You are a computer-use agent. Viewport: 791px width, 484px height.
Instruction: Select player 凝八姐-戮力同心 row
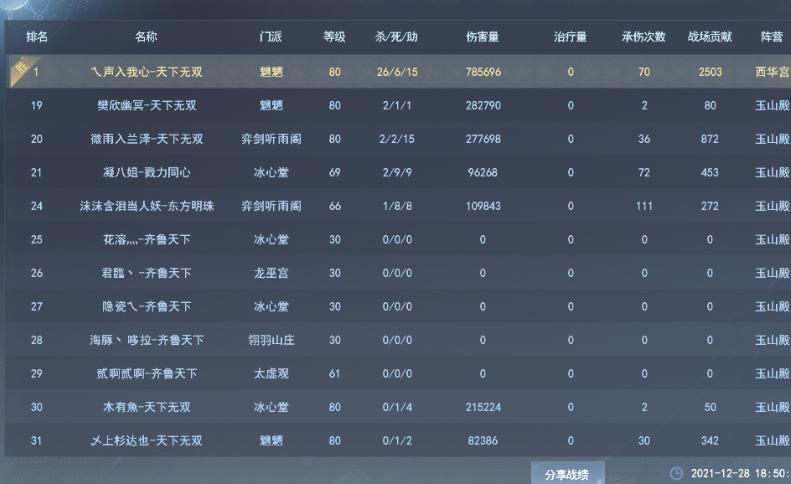pyautogui.click(x=146, y=173)
